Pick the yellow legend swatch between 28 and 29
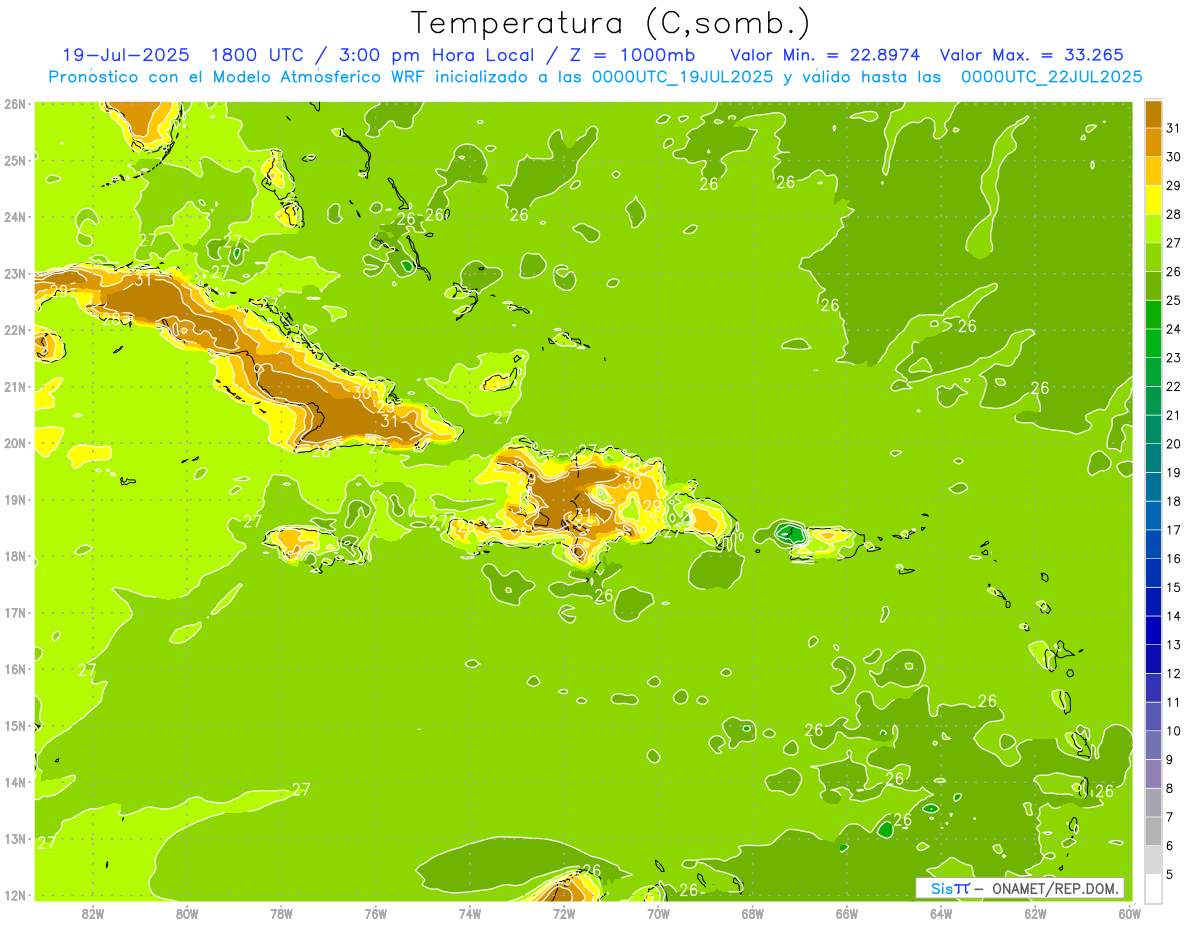This screenshot has width=1200, height=927. 1153,200
